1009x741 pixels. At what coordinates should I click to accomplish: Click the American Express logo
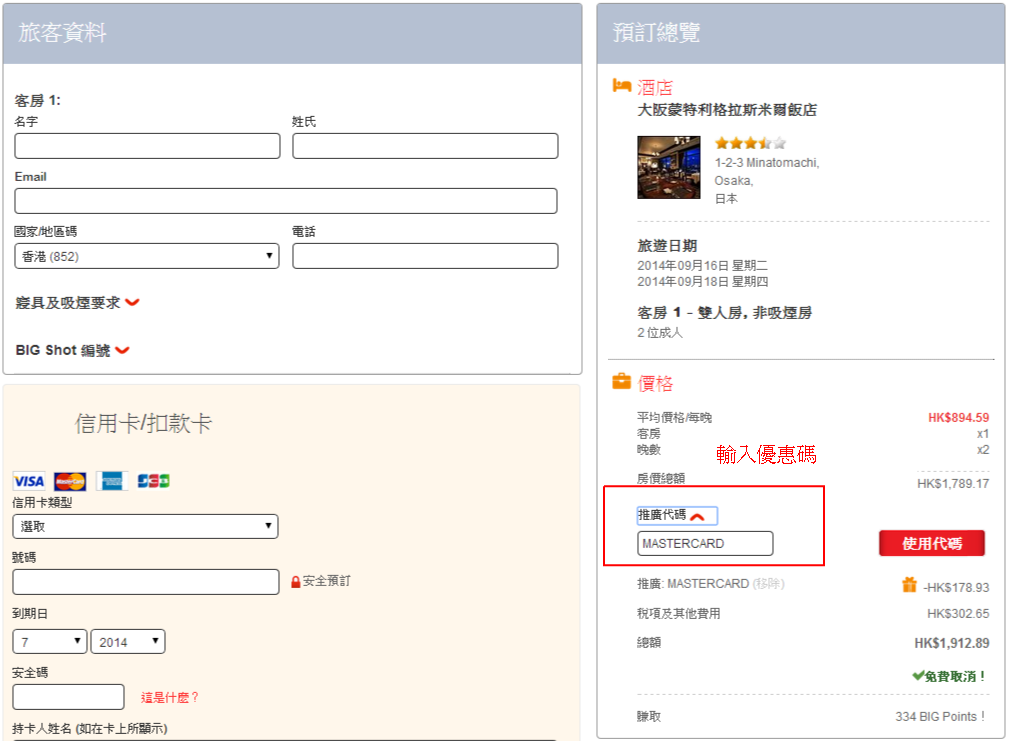point(111,481)
